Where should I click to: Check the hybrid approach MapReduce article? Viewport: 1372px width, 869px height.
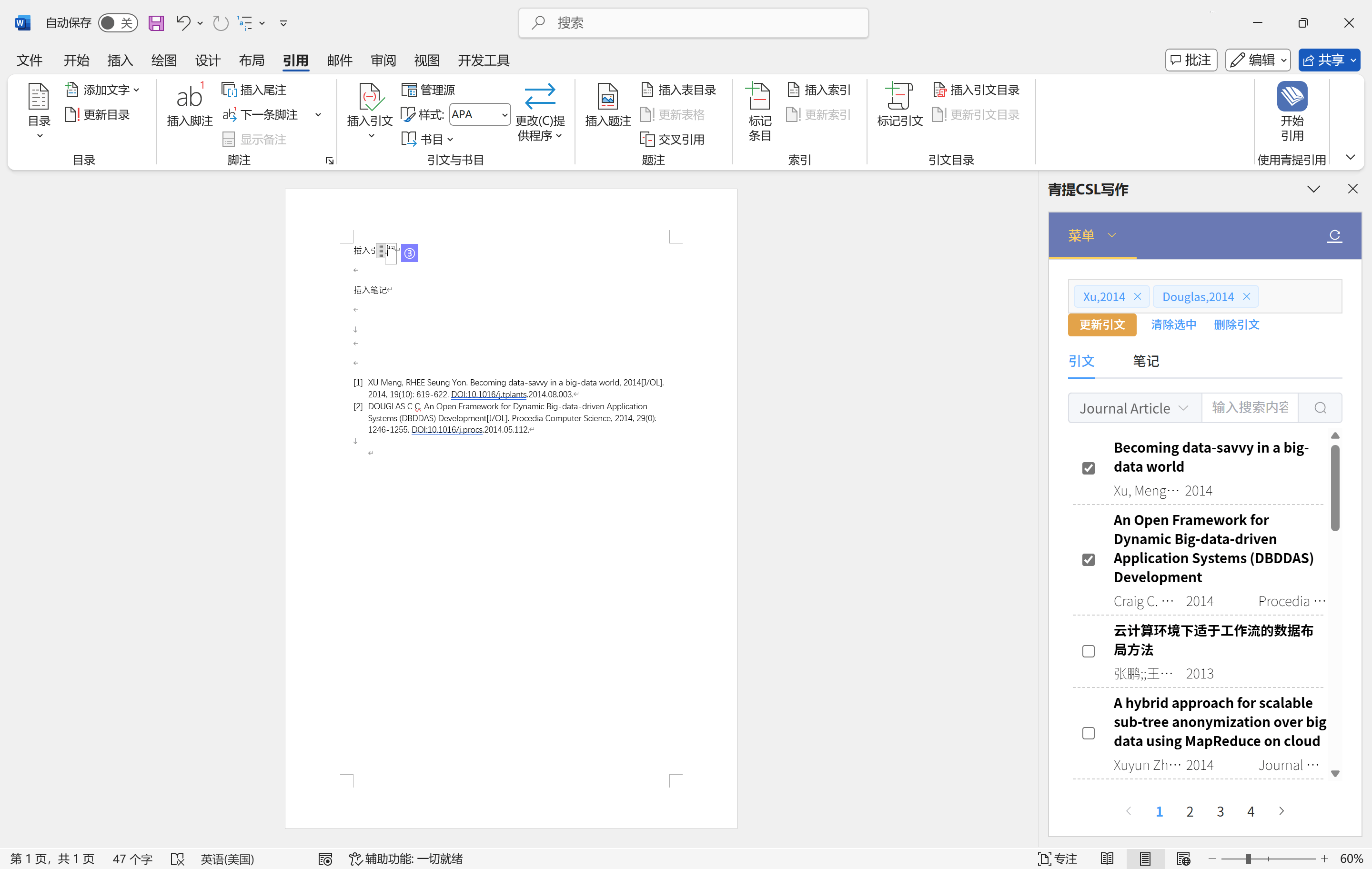click(1088, 733)
